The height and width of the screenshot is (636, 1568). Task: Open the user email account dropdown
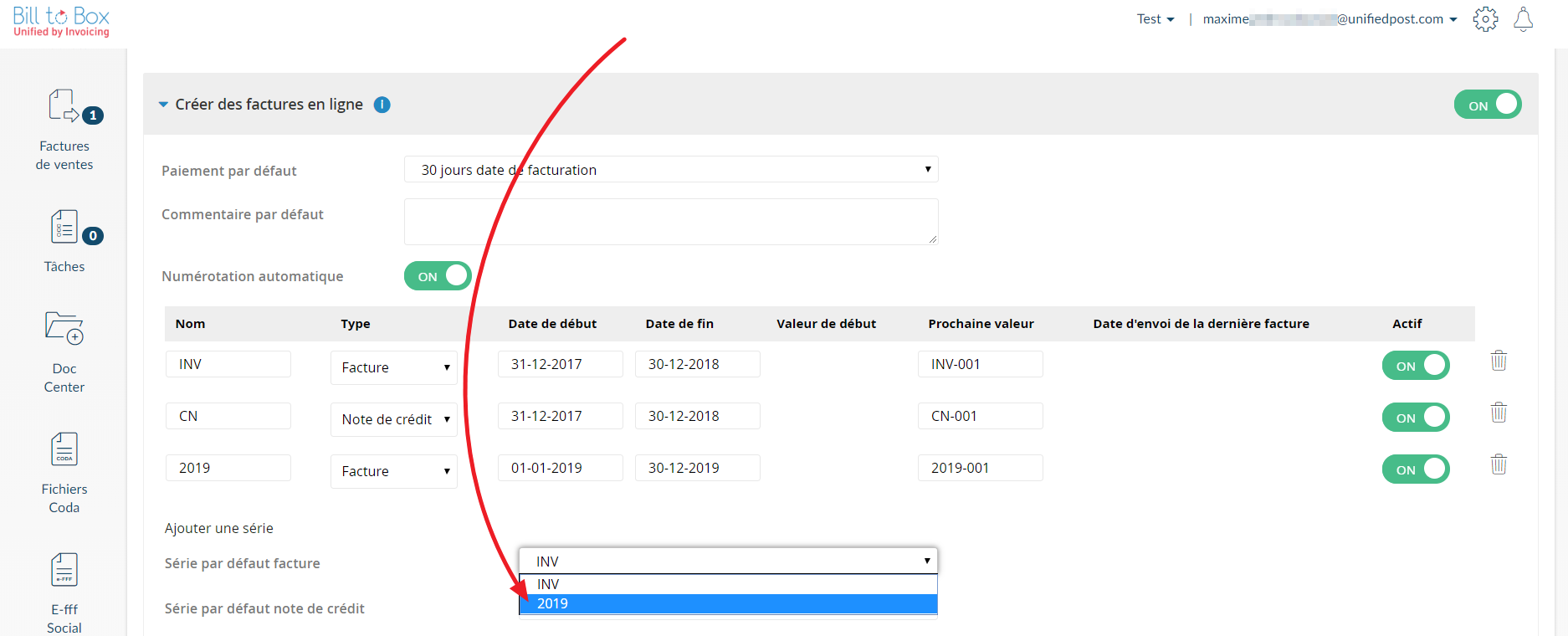[1330, 19]
